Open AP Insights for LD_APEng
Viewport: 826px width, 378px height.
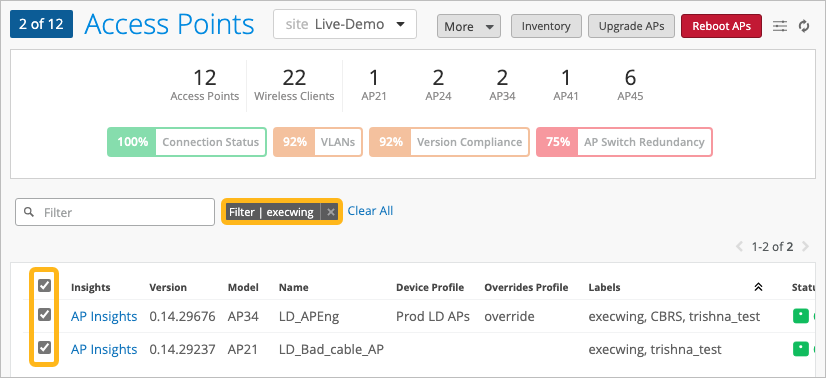(104, 316)
